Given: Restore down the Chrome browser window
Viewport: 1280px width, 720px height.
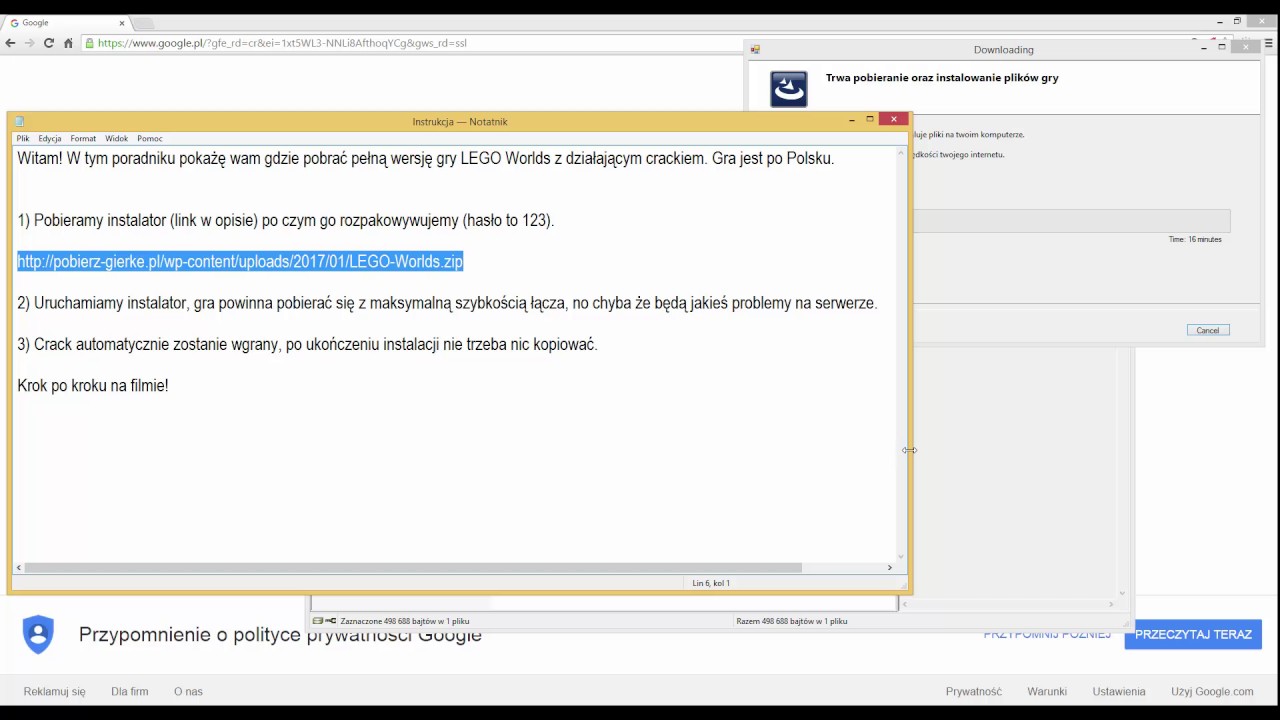Looking at the screenshot, I should [x=1237, y=21].
